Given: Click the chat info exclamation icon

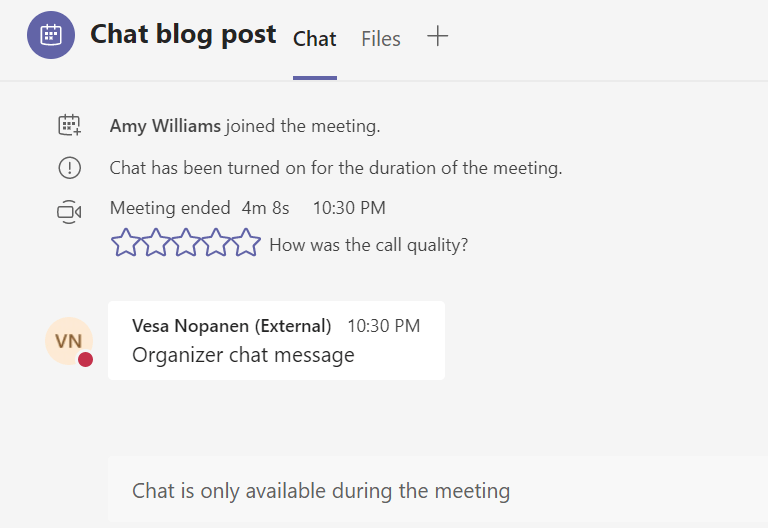Looking at the screenshot, I should [69, 168].
